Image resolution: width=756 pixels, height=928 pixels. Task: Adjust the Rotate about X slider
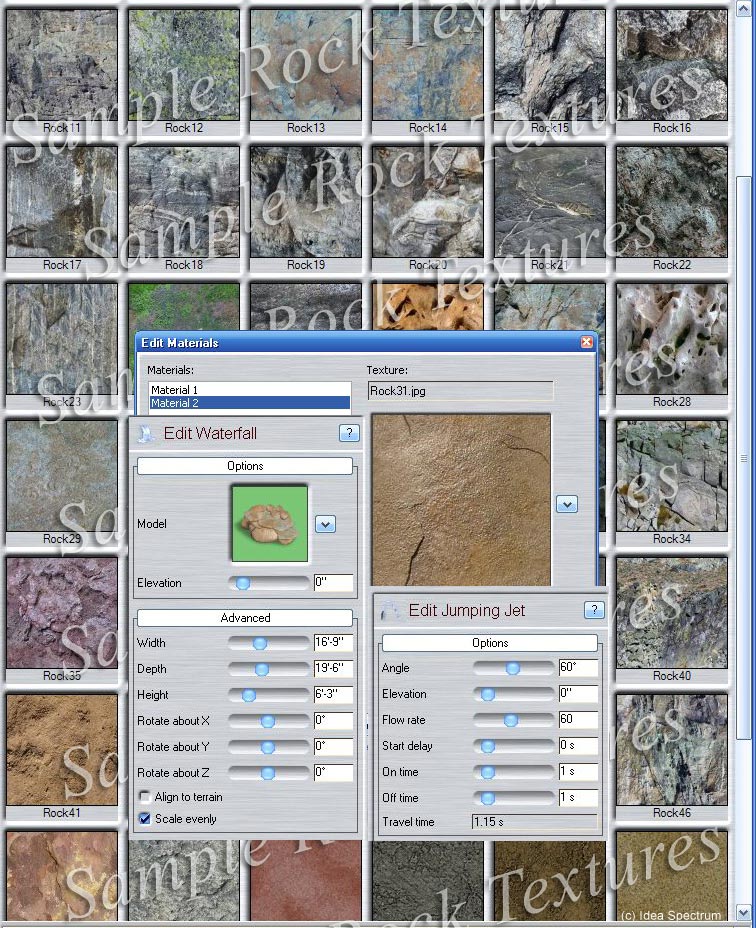[268, 721]
